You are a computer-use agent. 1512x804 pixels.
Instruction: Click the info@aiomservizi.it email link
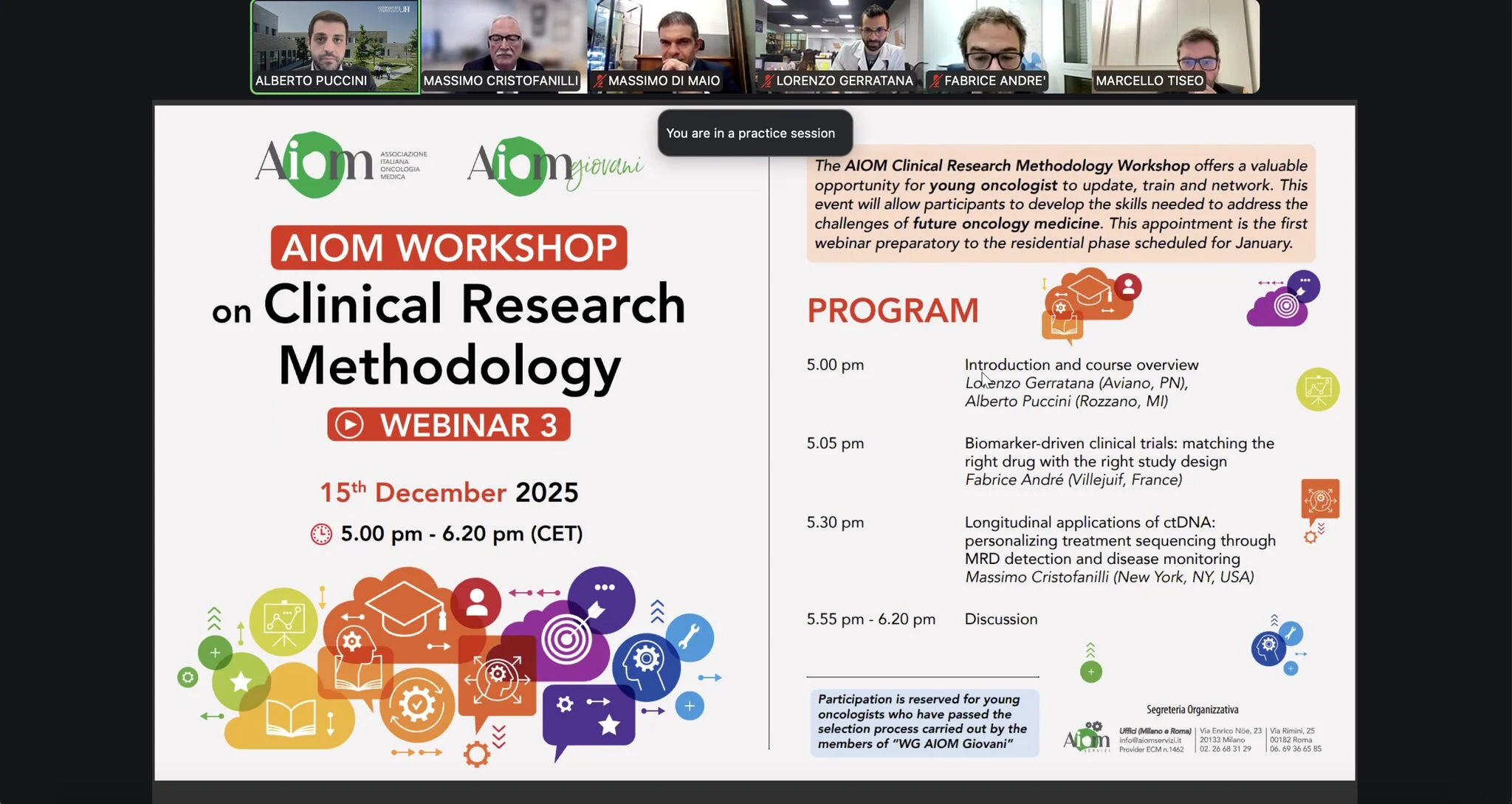pyautogui.click(x=1150, y=741)
